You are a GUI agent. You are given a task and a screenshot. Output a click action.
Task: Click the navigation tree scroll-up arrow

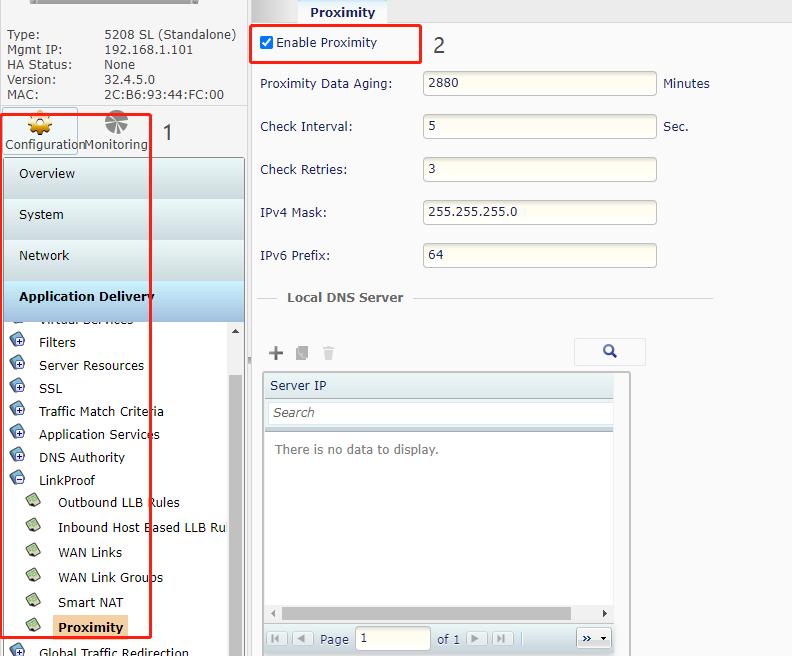235,331
